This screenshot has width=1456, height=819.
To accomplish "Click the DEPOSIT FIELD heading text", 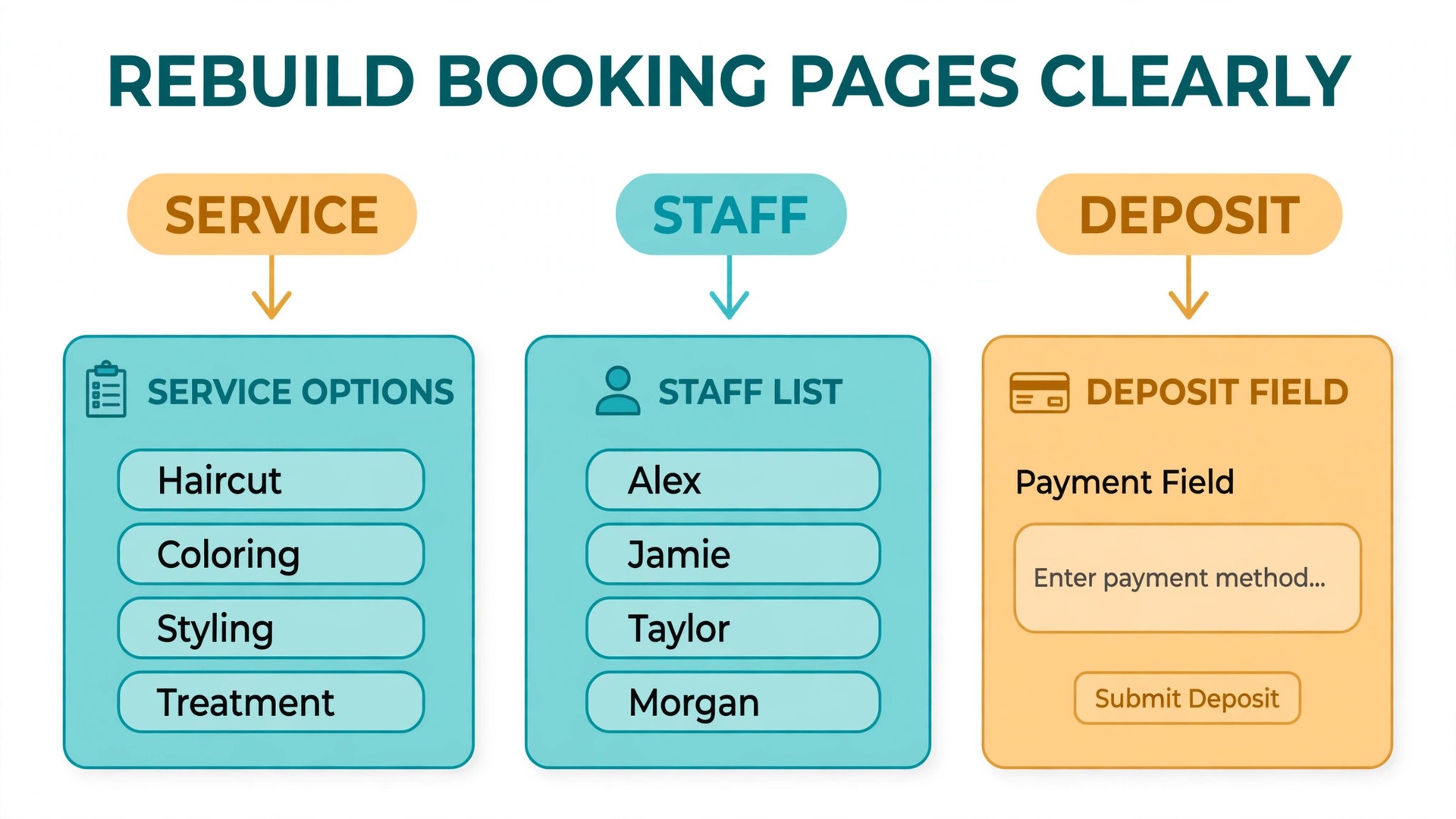I will pos(1217,392).
